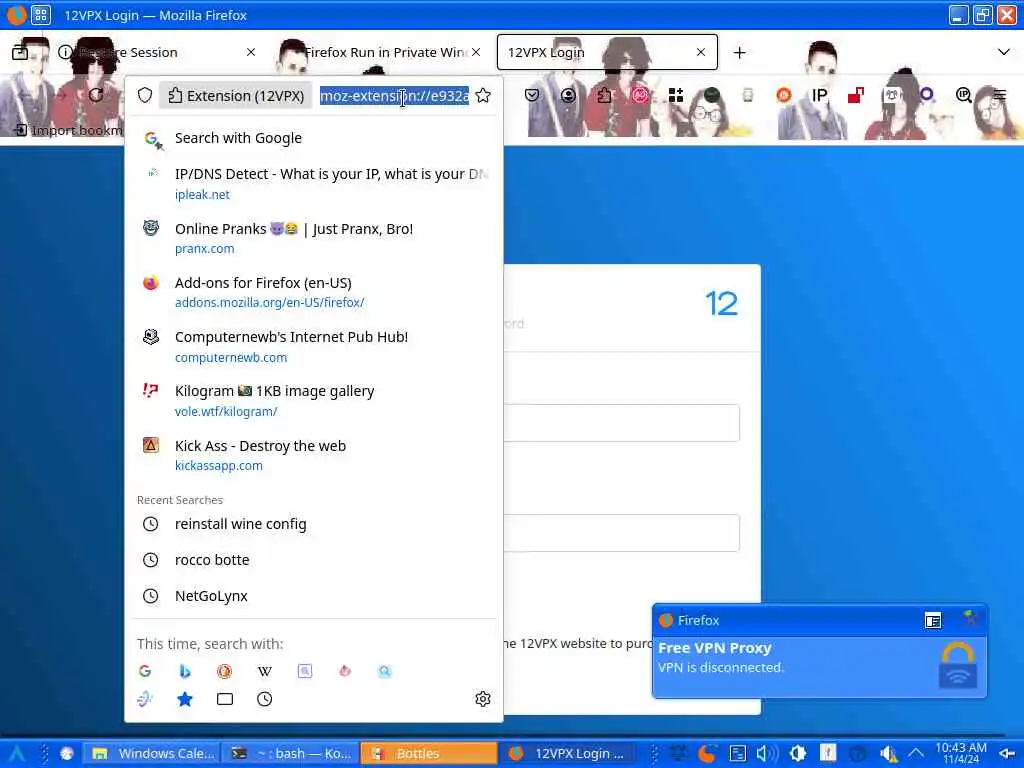Click the pink circular extension icon
Image resolution: width=1024 pixels, height=768 pixels.
tap(640, 95)
